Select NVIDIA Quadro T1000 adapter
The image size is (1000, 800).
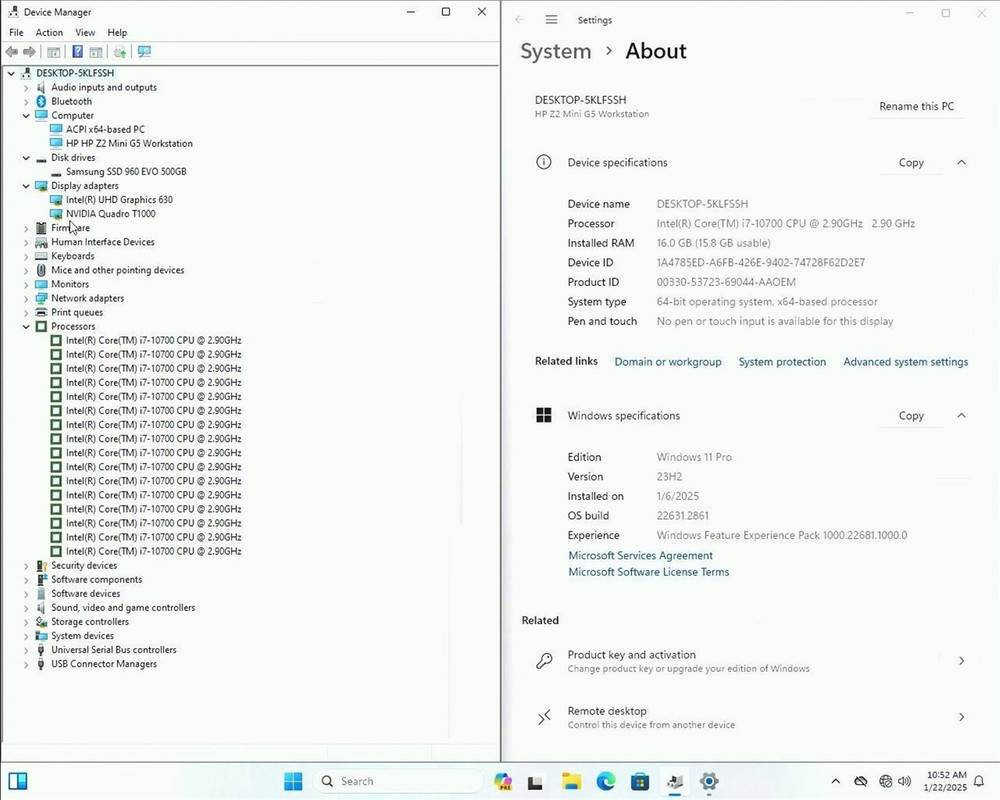(110, 214)
